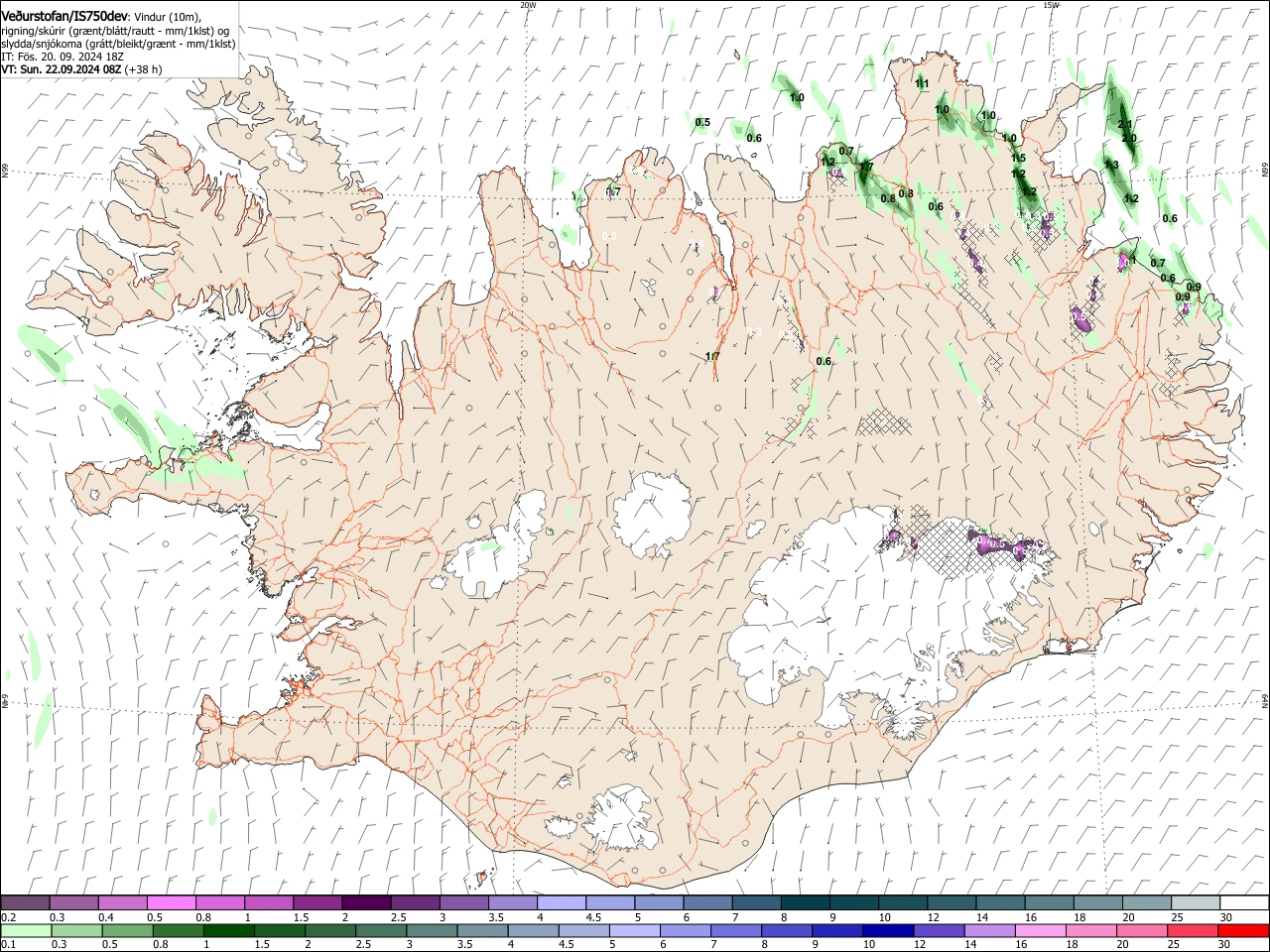Screen dimensions: 1270x952
Task: Pick the top-row swatch between 7 and 8
Action: [x=757, y=903]
